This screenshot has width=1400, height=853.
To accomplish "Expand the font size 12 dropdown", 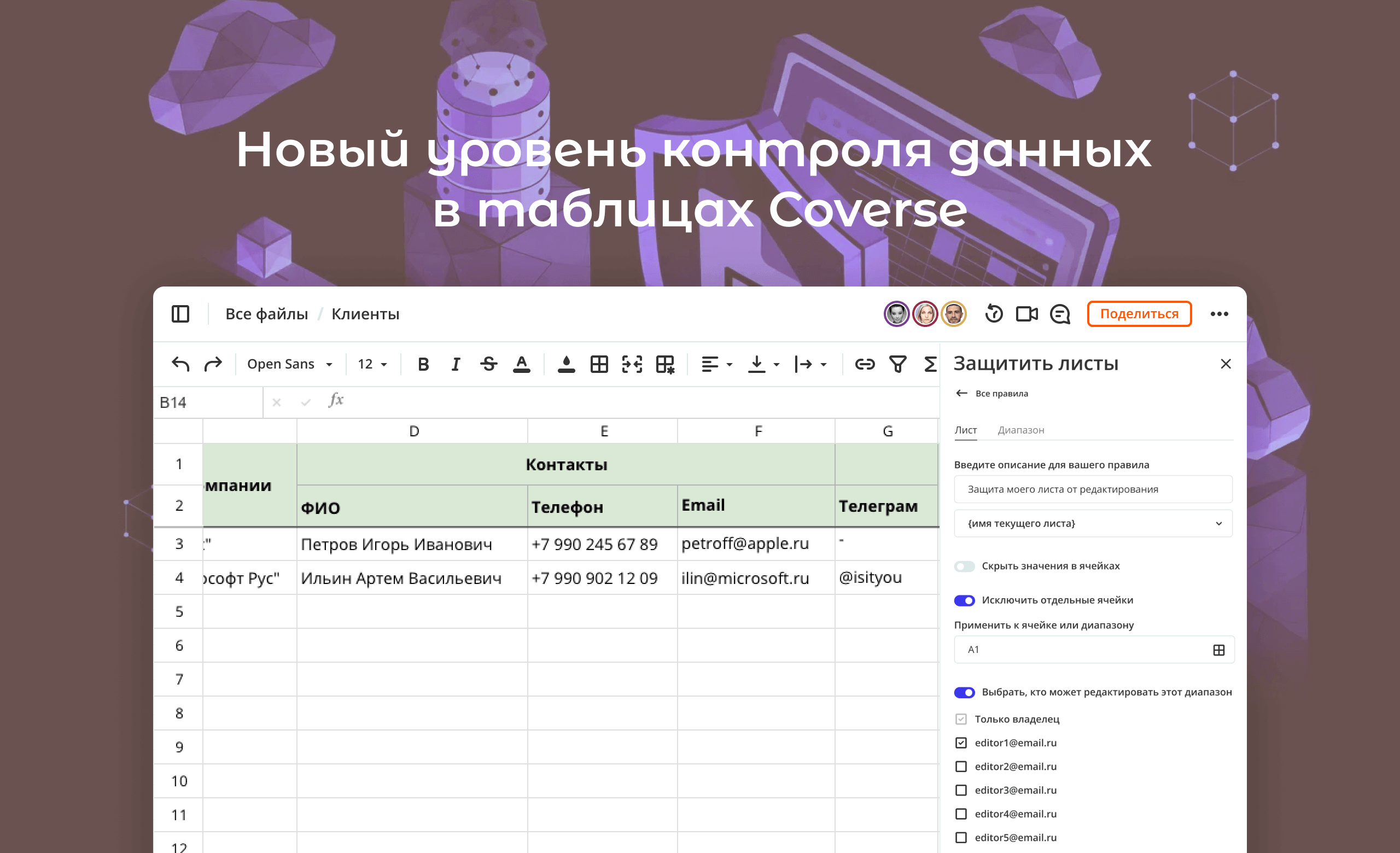I will [372, 364].
